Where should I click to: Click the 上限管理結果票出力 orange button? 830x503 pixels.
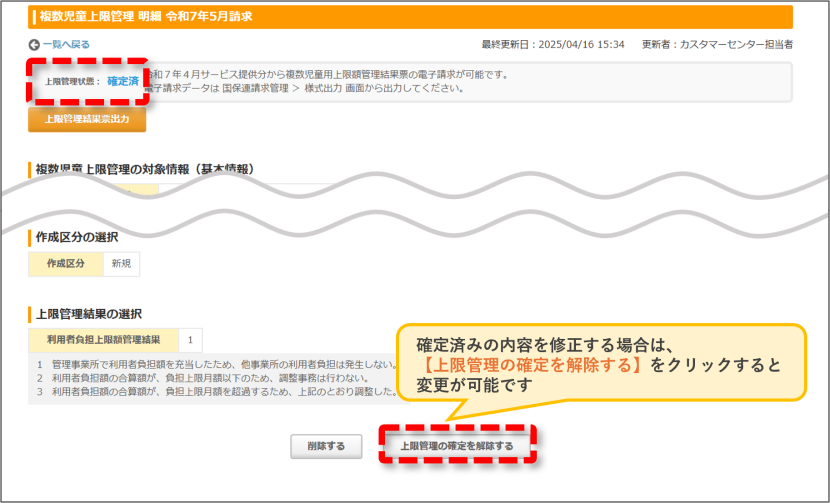pos(87,119)
